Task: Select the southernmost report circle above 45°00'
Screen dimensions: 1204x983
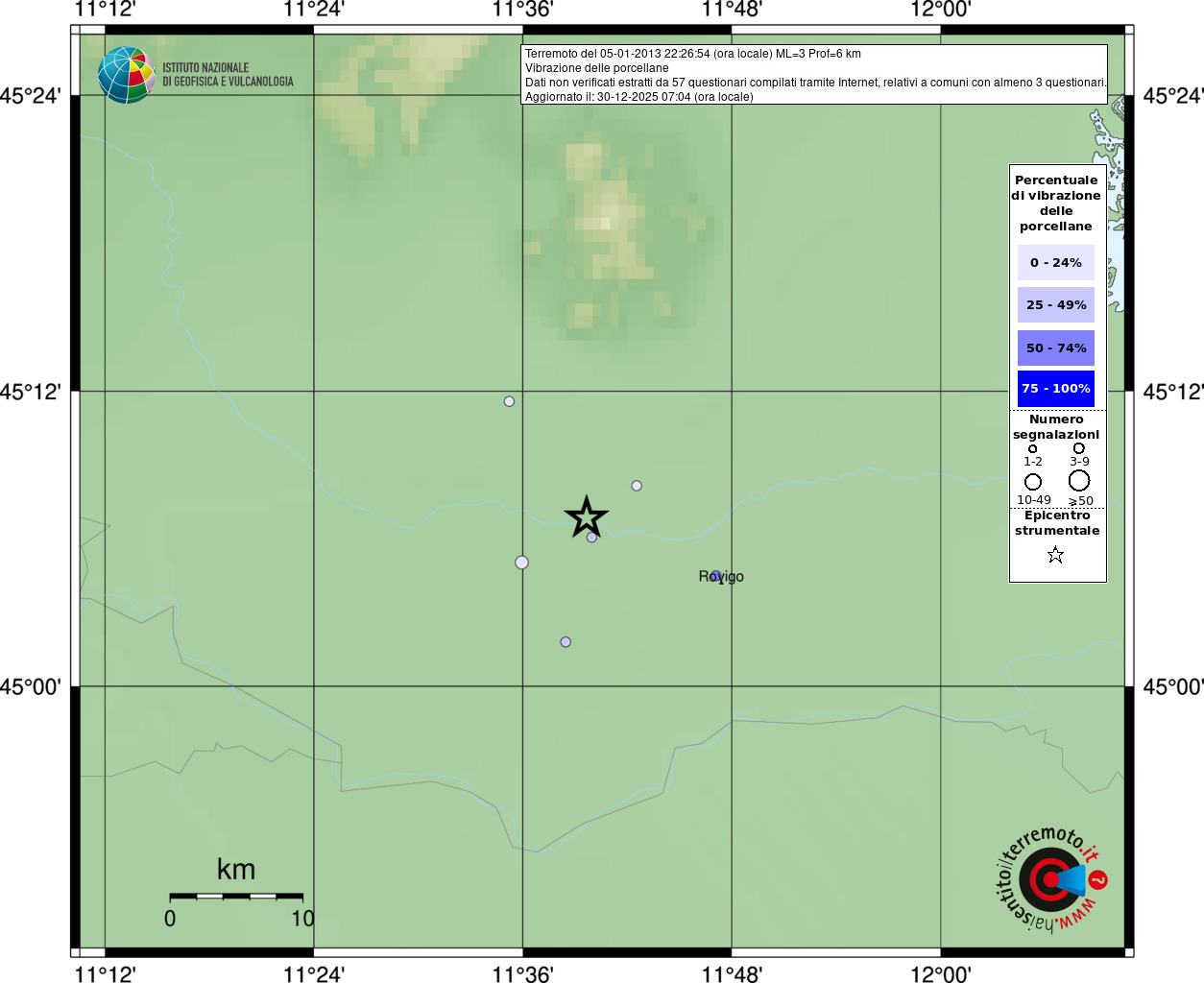Action: pyautogui.click(x=566, y=642)
